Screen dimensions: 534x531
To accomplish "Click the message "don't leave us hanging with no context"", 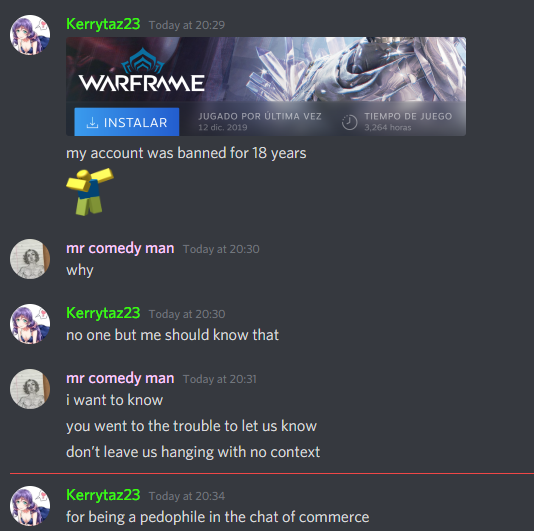I will [x=193, y=452].
